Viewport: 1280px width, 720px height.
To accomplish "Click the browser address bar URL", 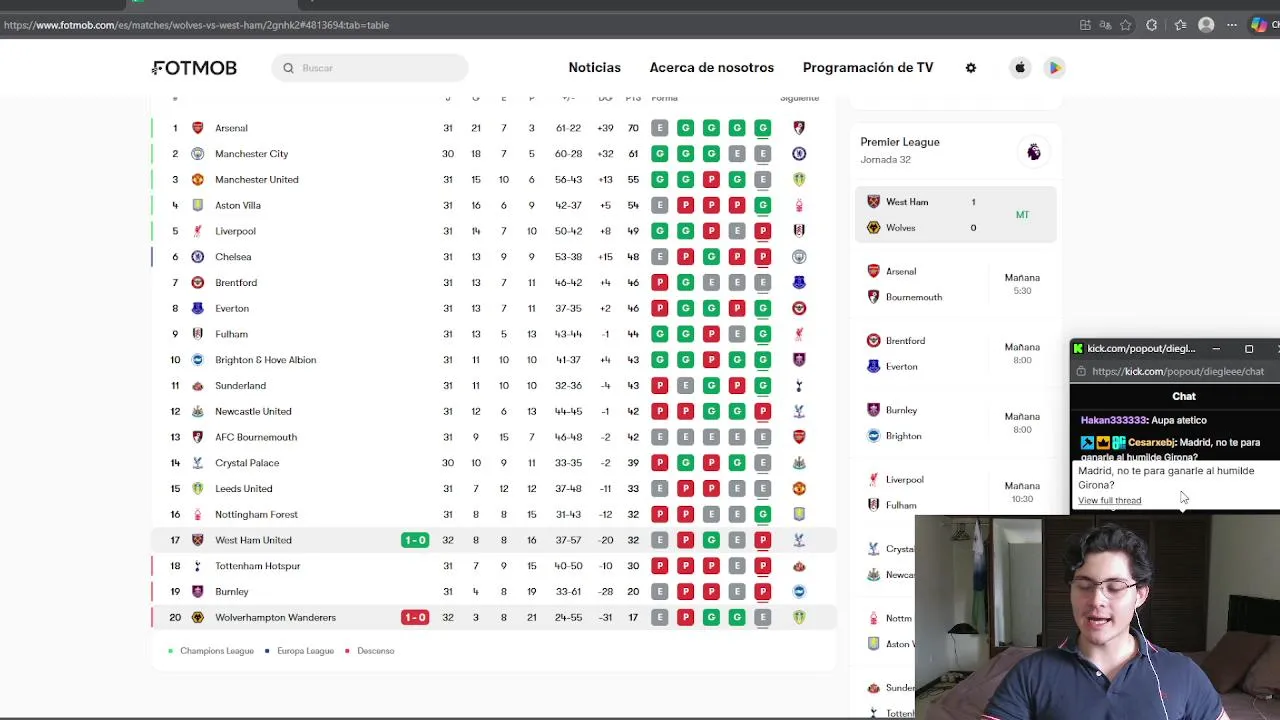I will 196,25.
